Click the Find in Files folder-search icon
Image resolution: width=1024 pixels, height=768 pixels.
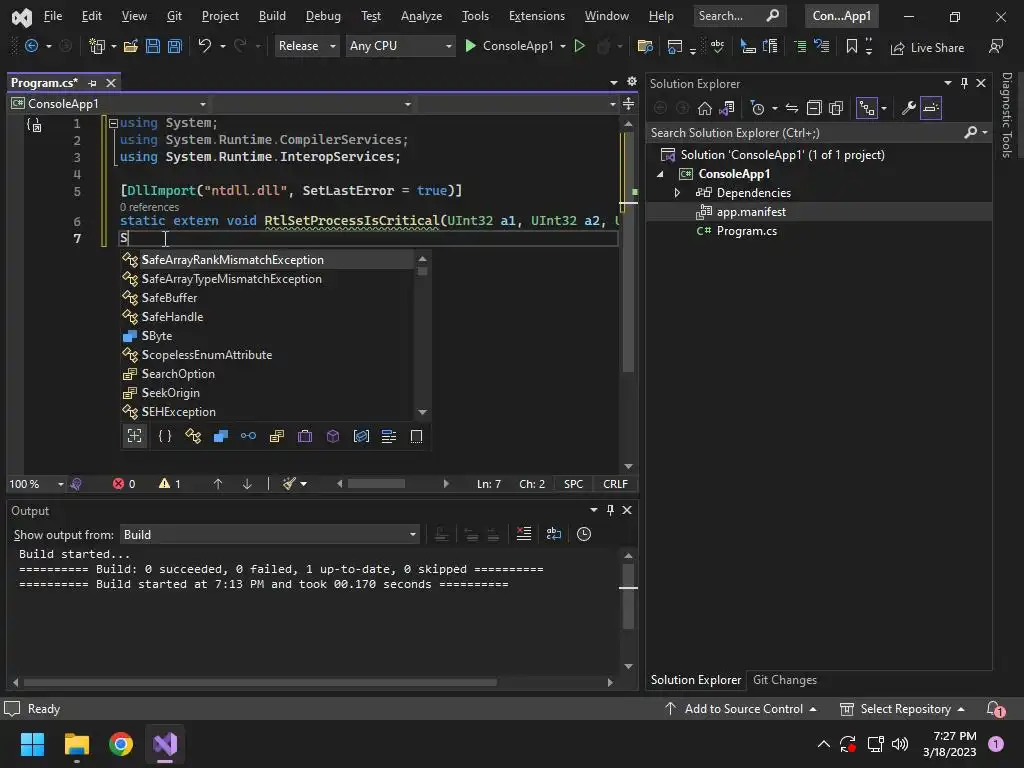point(645,46)
